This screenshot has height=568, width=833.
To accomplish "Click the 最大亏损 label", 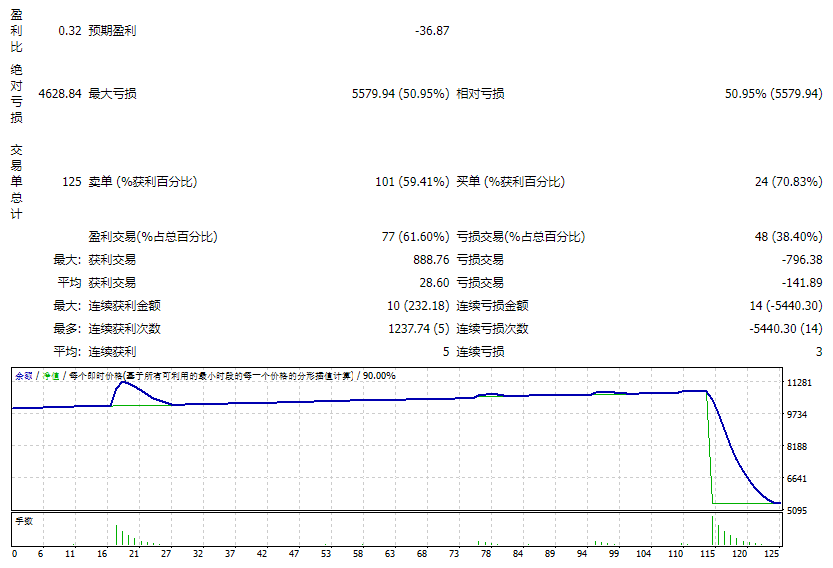I will pyautogui.click(x=112, y=94).
